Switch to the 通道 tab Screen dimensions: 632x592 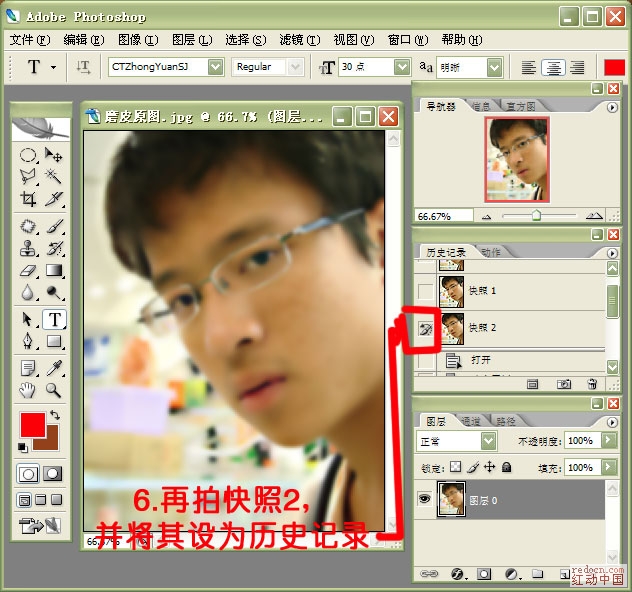[470, 422]
